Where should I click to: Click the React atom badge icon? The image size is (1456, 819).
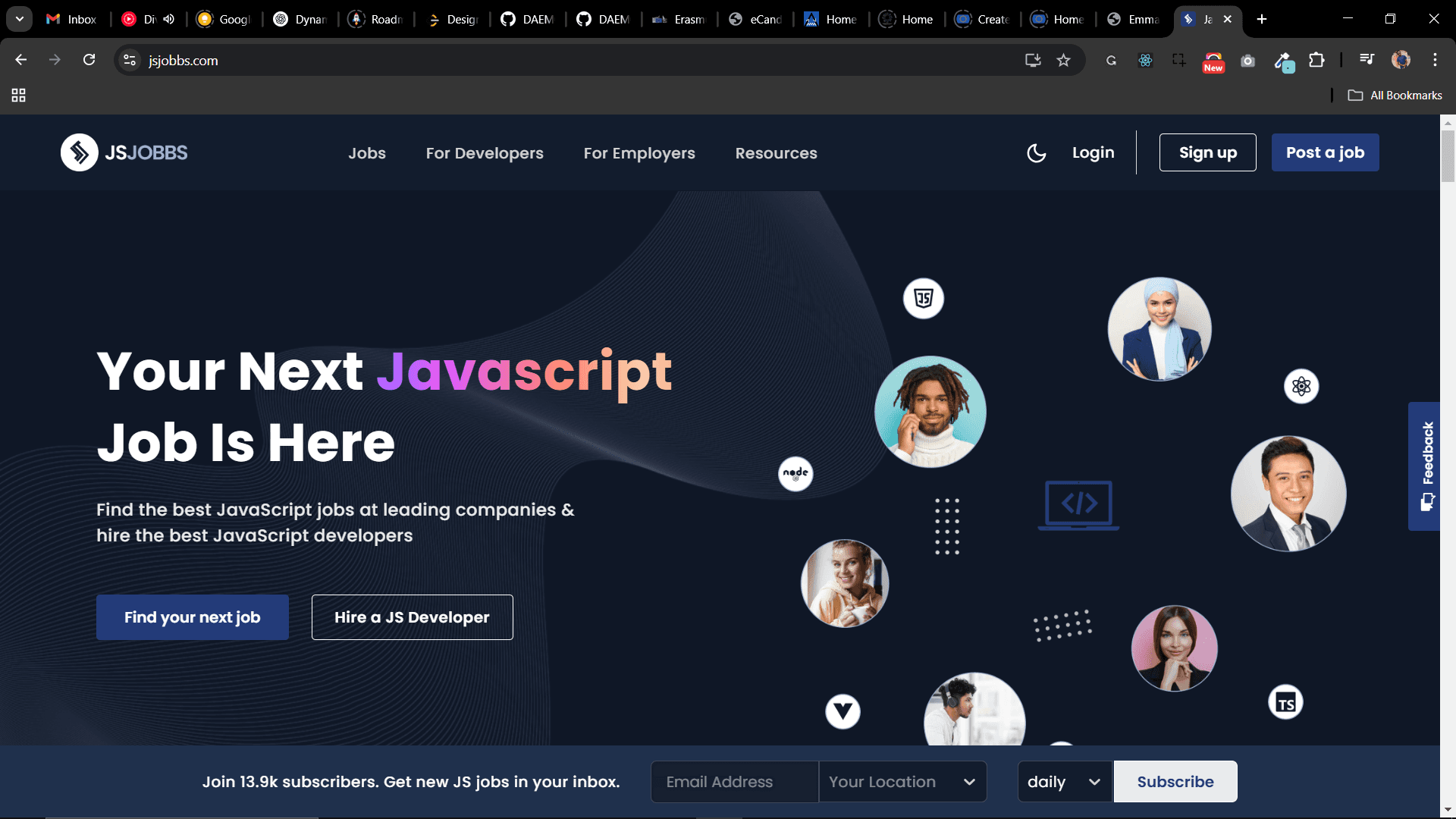point(1301,387)
